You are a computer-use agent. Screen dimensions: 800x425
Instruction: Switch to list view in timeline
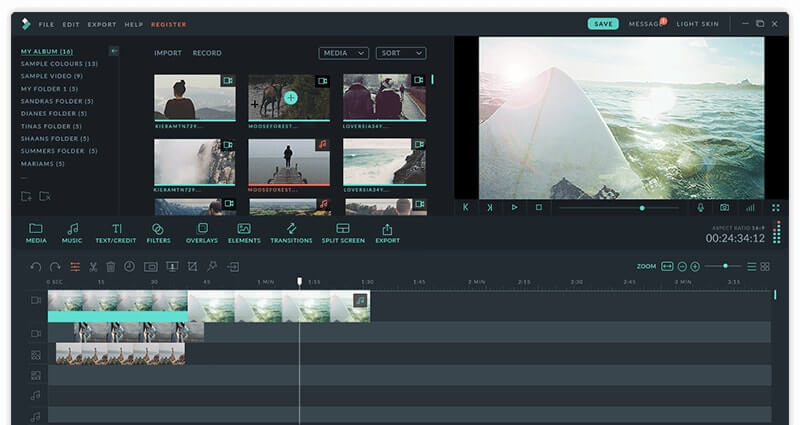click(752, 266)
